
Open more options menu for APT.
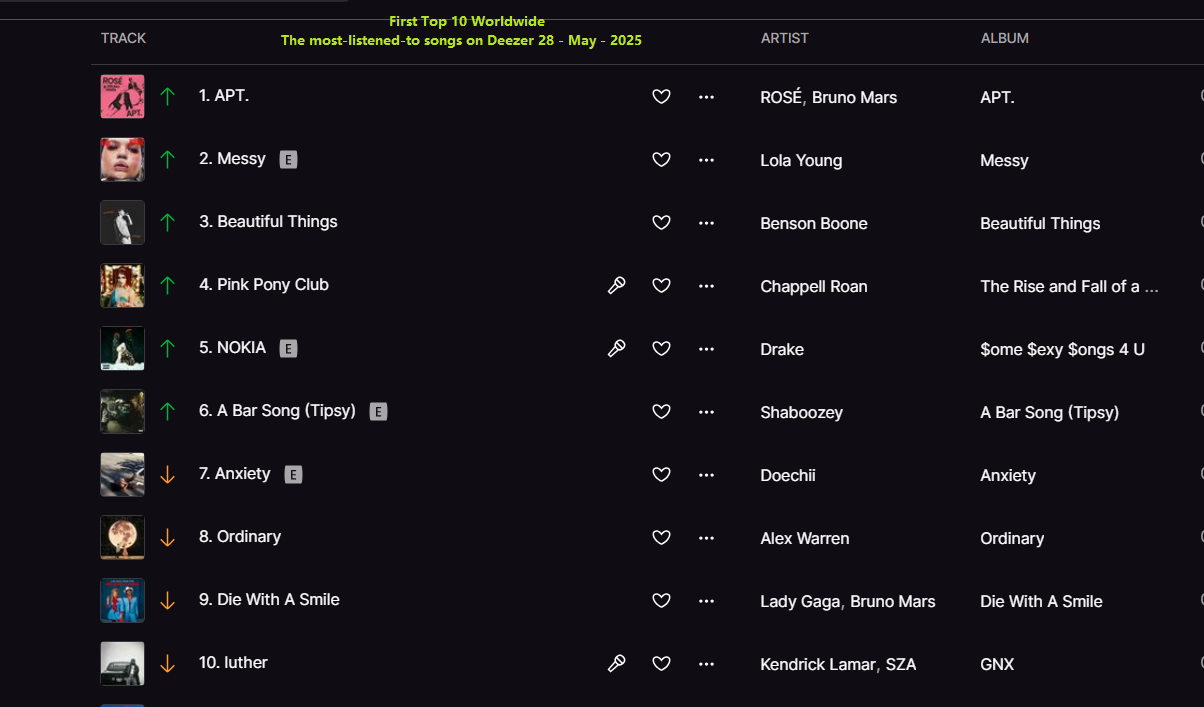pyautogui.click(x=706, y=97)
